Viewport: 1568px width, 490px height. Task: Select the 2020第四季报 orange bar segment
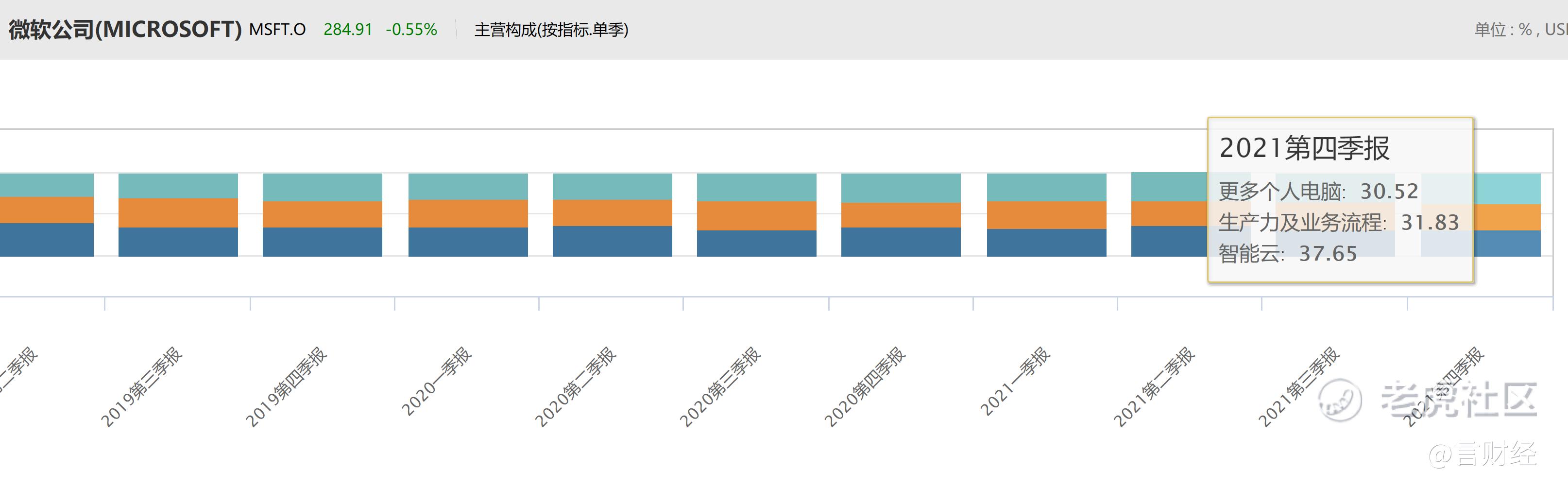(x=901, y=216)
